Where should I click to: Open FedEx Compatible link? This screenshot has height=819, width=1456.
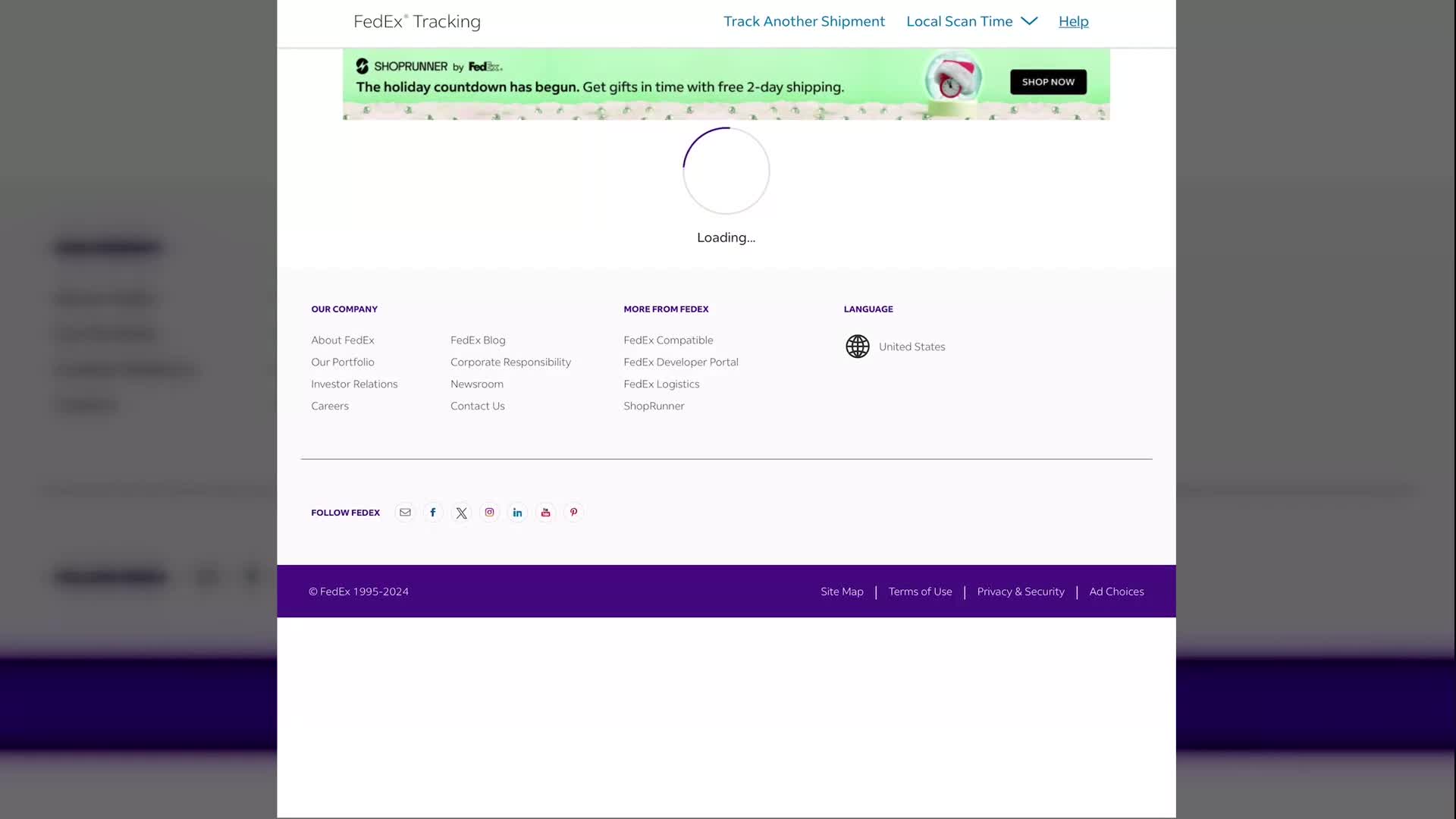pyautogui.click(x=668, y=340)
